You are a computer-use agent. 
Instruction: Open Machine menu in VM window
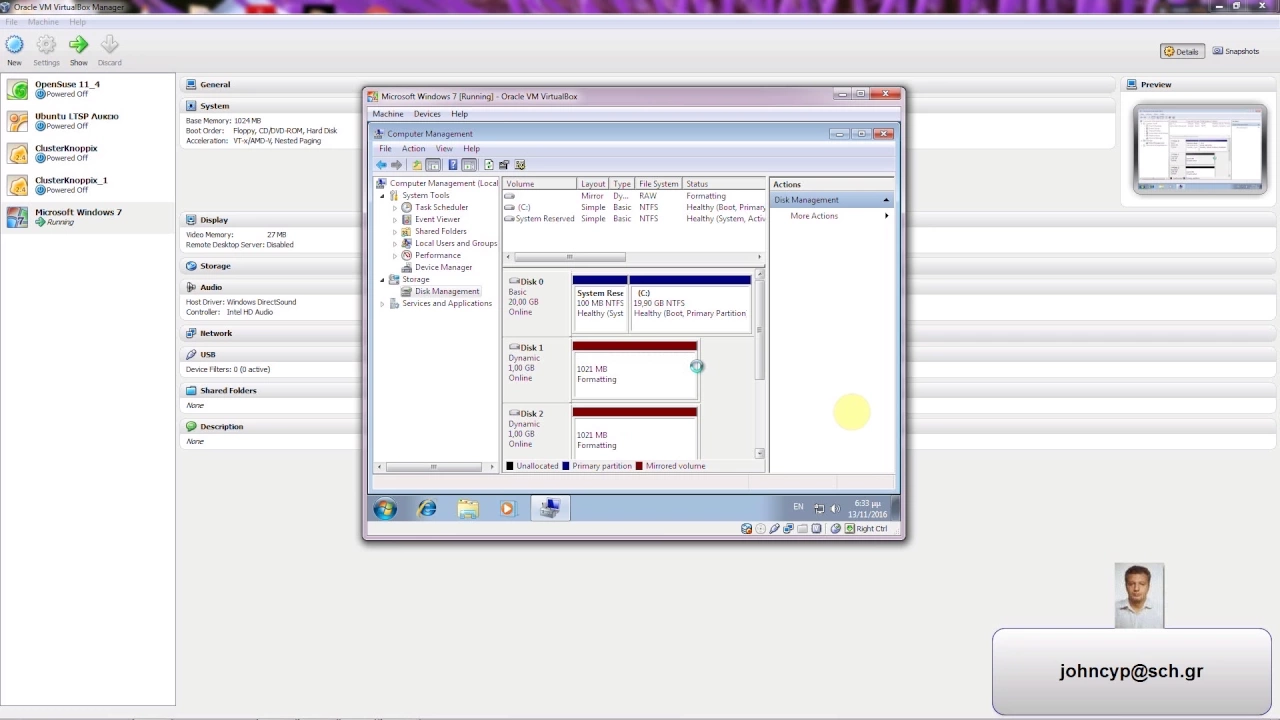click(388, 114)
